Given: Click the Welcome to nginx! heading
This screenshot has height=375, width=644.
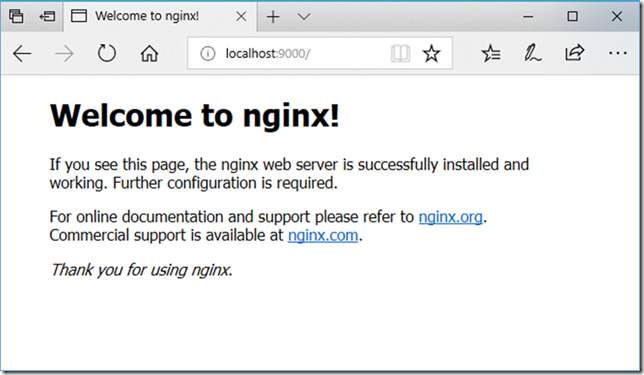Looking at the screenshot, I should tap(195, 115).
